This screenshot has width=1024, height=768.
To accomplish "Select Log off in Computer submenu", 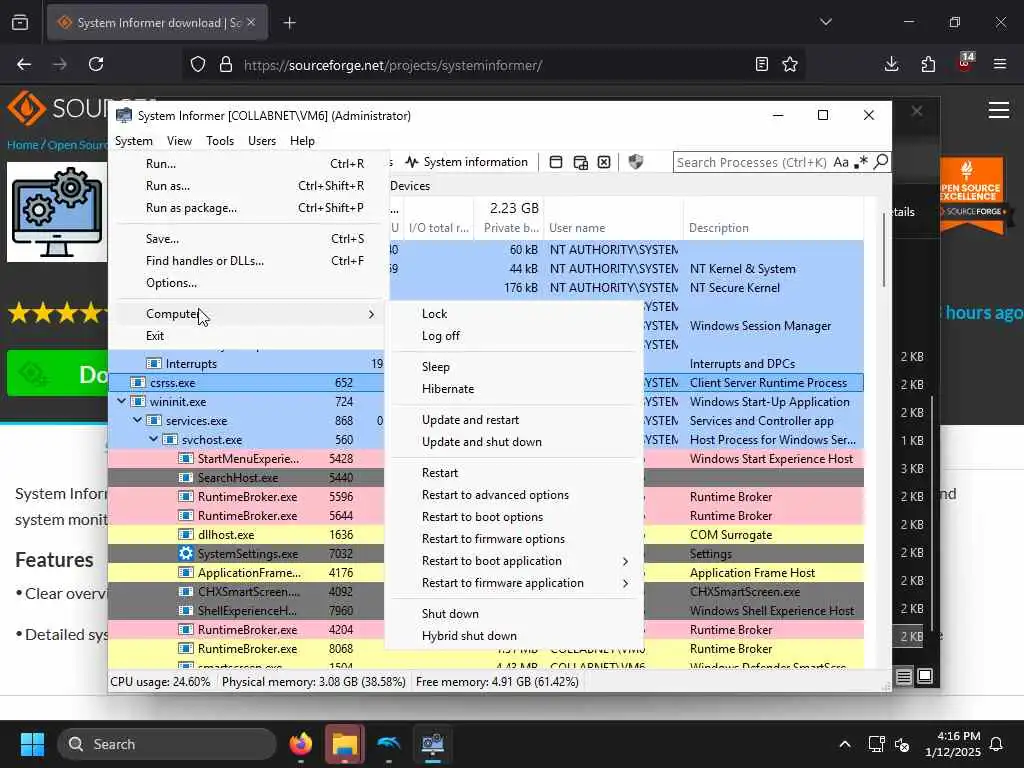I will (514, 336).
